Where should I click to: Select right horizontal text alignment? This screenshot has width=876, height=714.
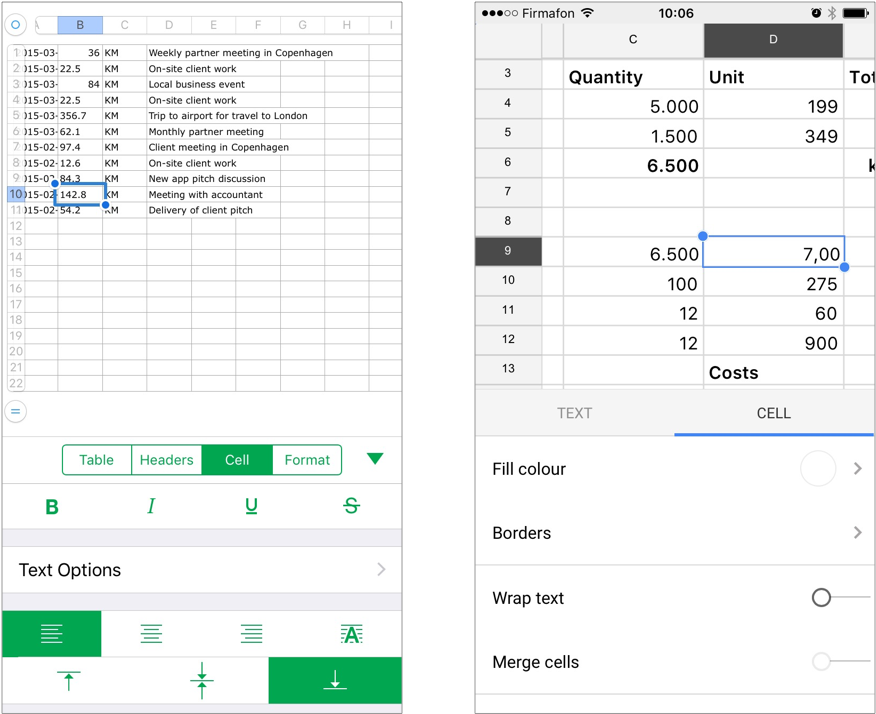click(x=251, y=633)
